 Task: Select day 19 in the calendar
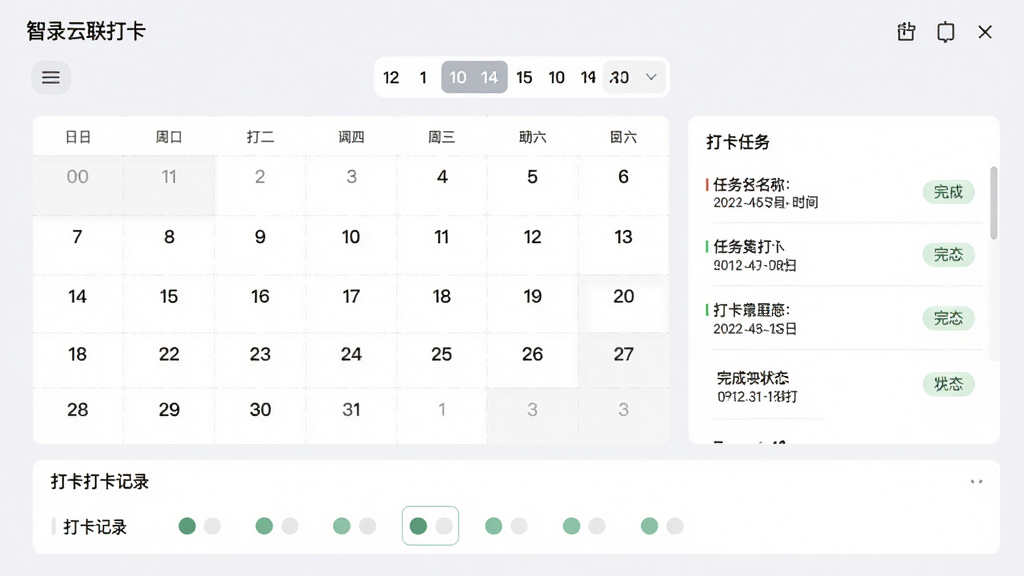click(532, 304)
